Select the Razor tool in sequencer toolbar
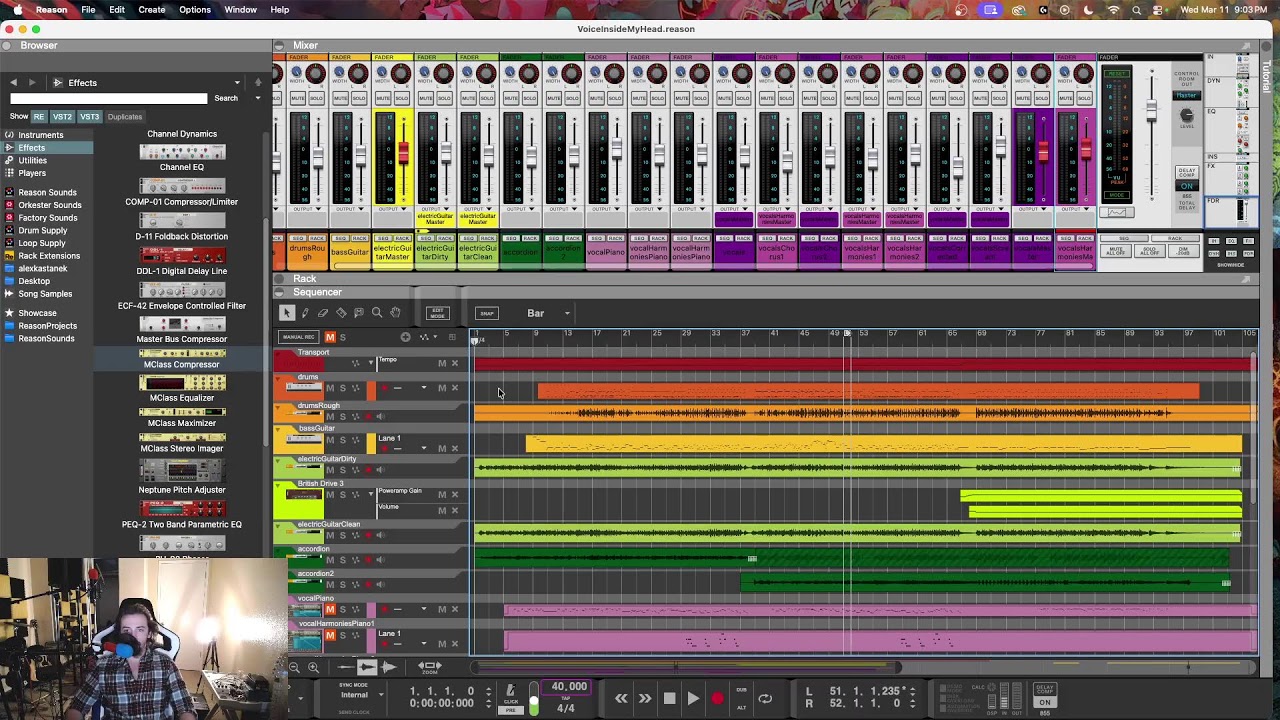This screenshot has width=1280, height=720. (x=341, y=313)
